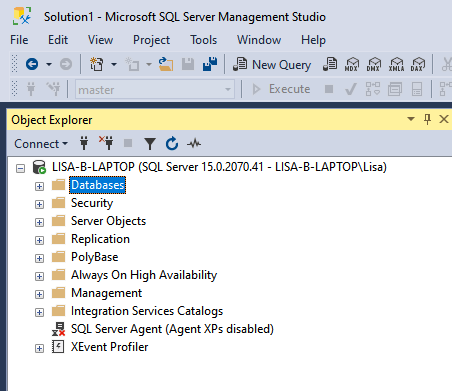Open the New Project dropdown arrow
The width and height of the screenshot is (452, 391).
click(114, 64)
